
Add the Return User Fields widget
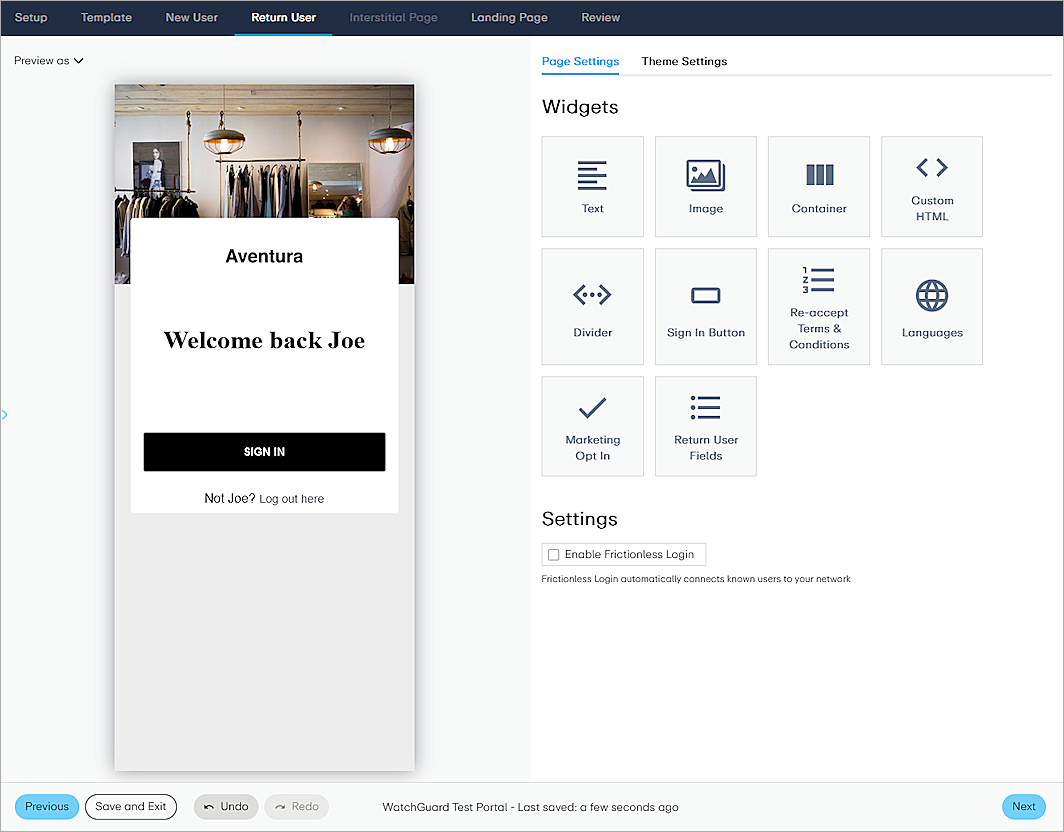(705, 426)
